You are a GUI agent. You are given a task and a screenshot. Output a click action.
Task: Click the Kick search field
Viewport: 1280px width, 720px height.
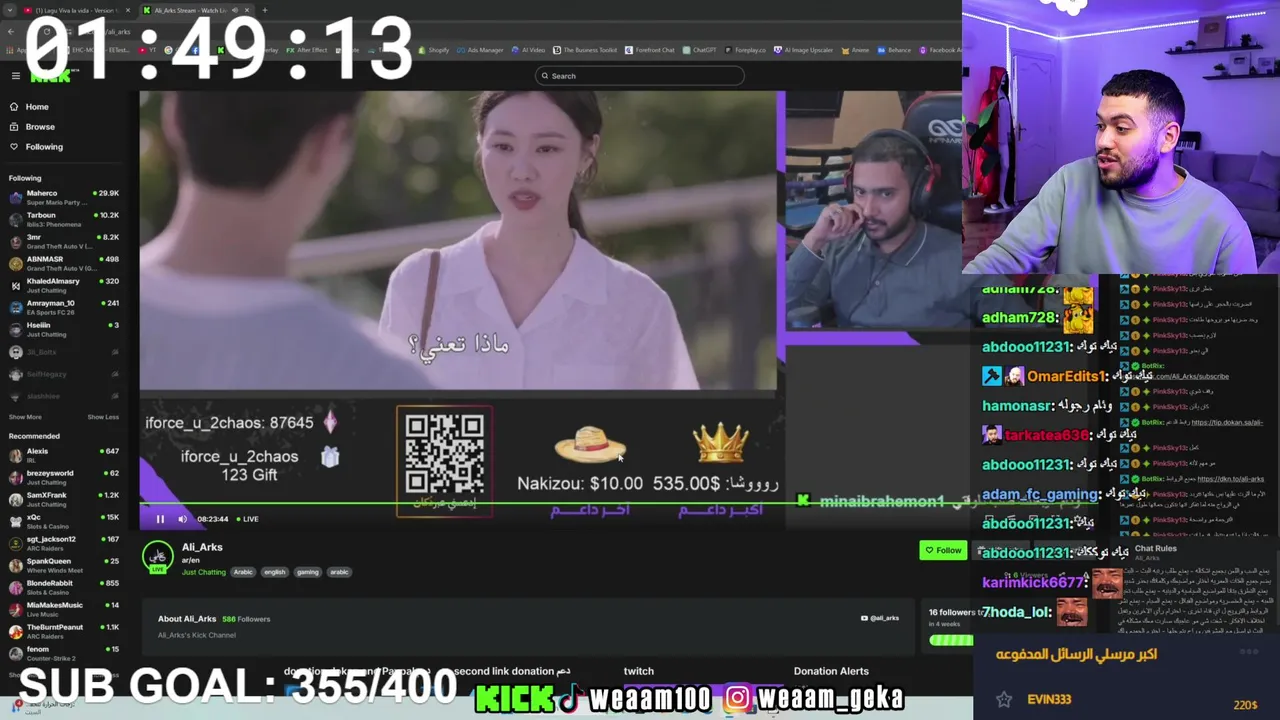click(640, 76)
